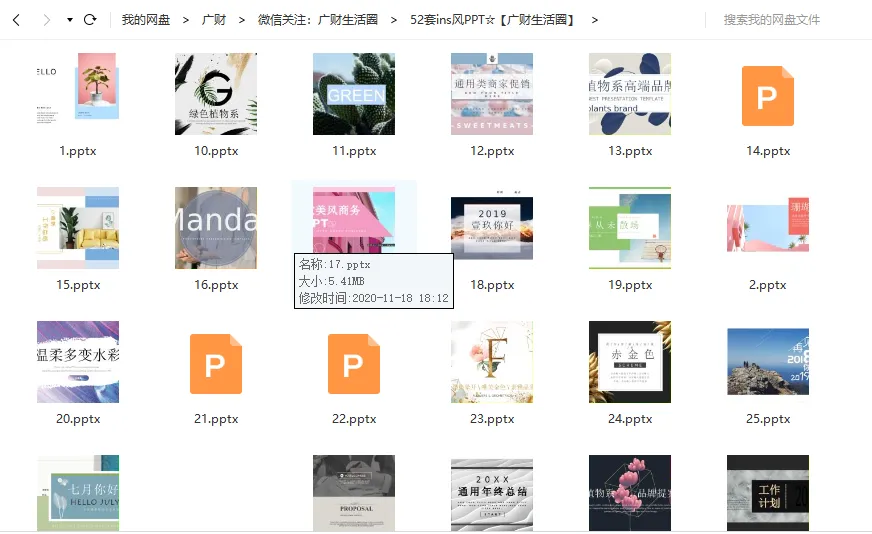Select the 18.pptx 2019 thumbnail

492,224
